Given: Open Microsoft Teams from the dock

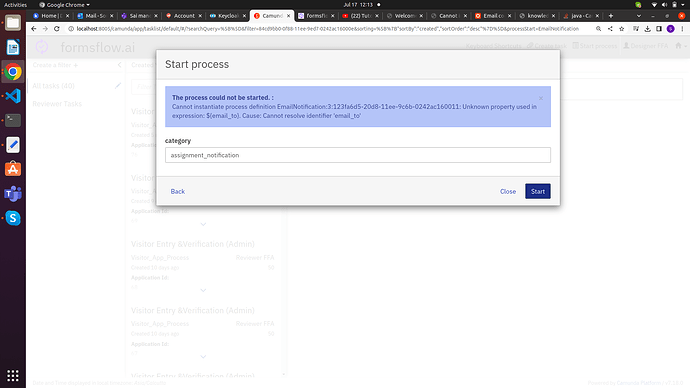Looking at the screenshot, I should (13, 194).
